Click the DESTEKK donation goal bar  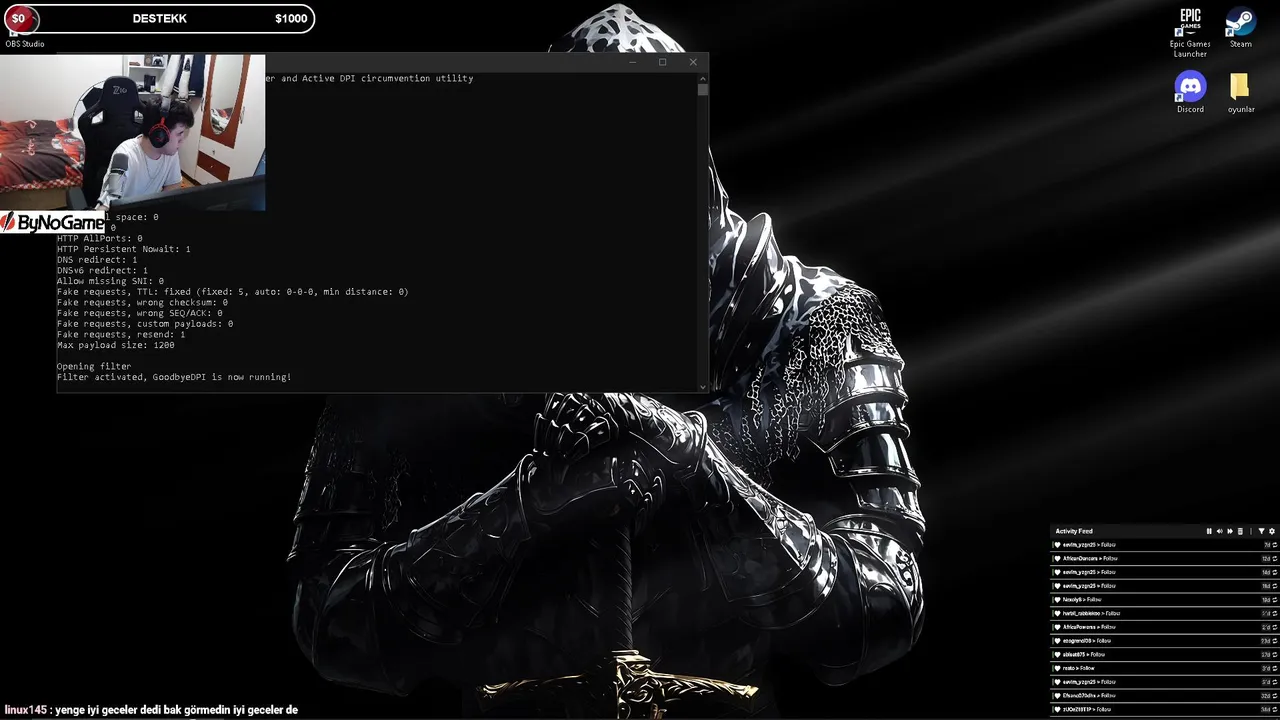[159, 18]
